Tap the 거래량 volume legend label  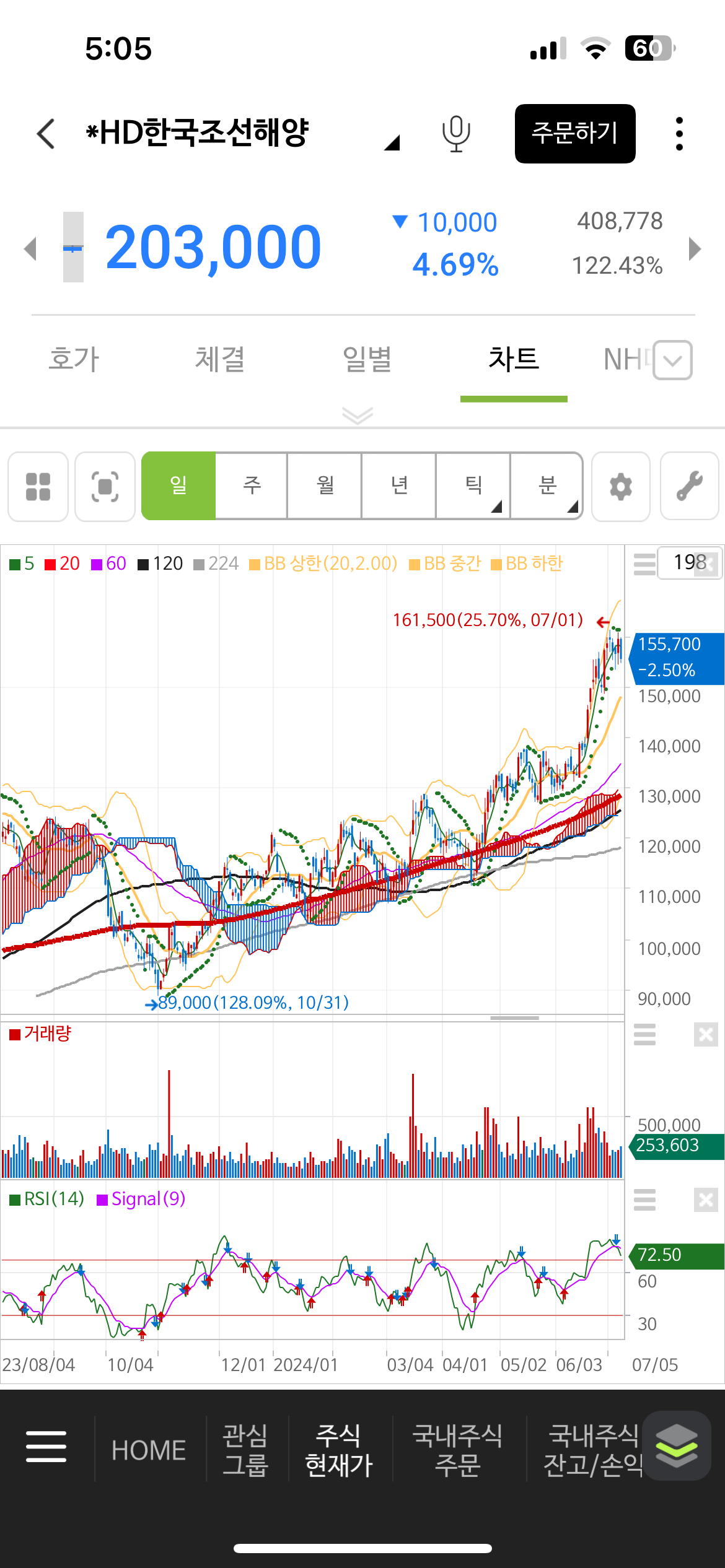click(x=40, y=1034)
